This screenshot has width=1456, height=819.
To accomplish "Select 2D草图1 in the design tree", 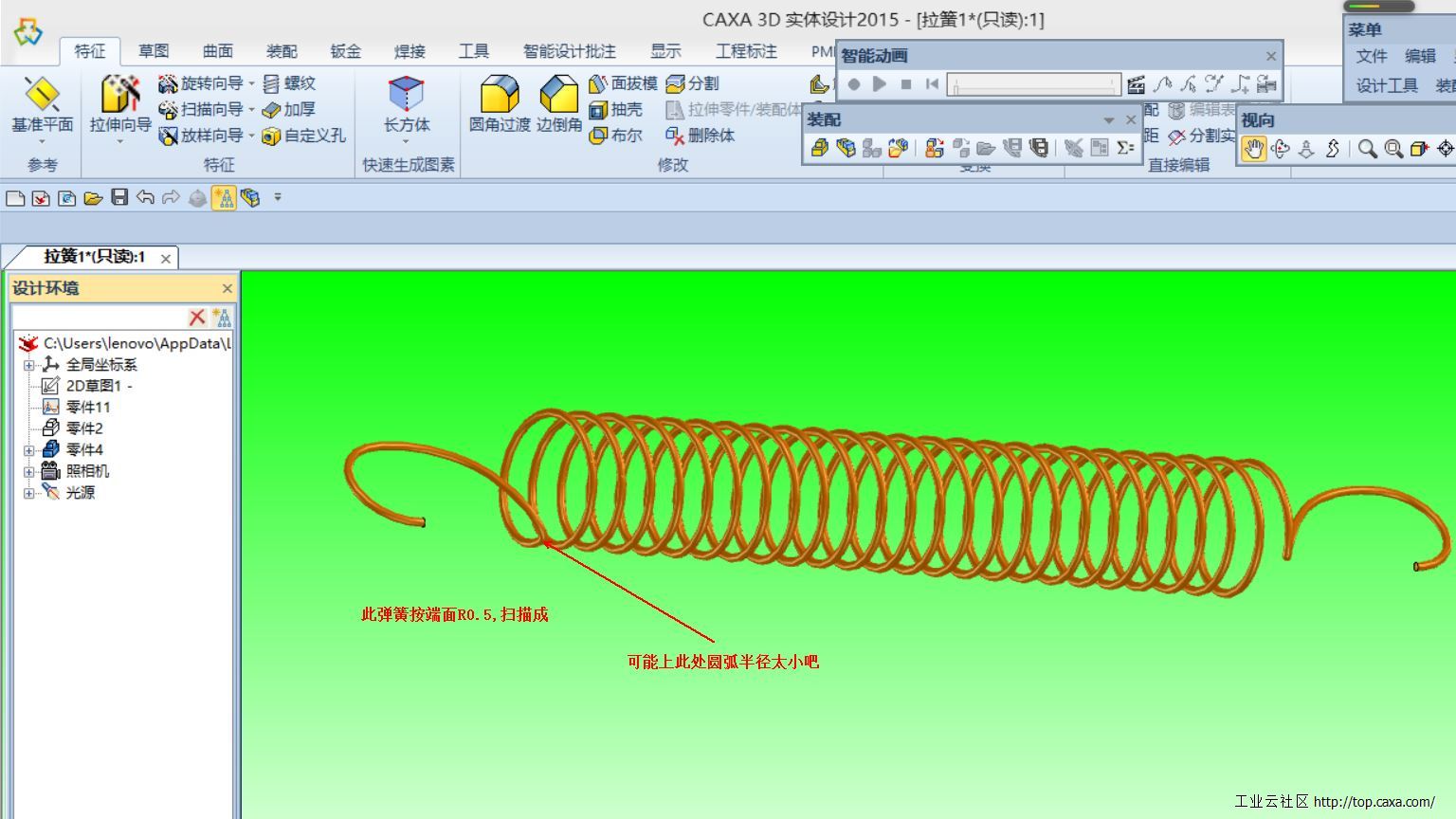I will click(93, 386).
